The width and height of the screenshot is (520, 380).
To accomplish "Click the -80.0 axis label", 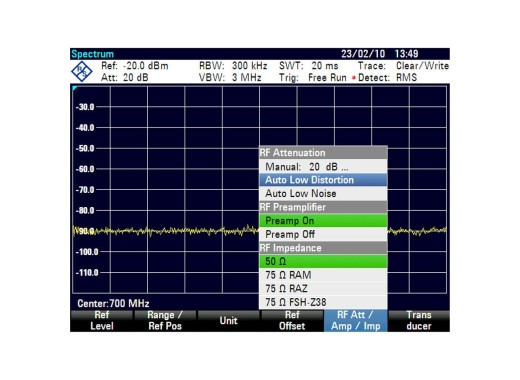I will tap(85, 210).
